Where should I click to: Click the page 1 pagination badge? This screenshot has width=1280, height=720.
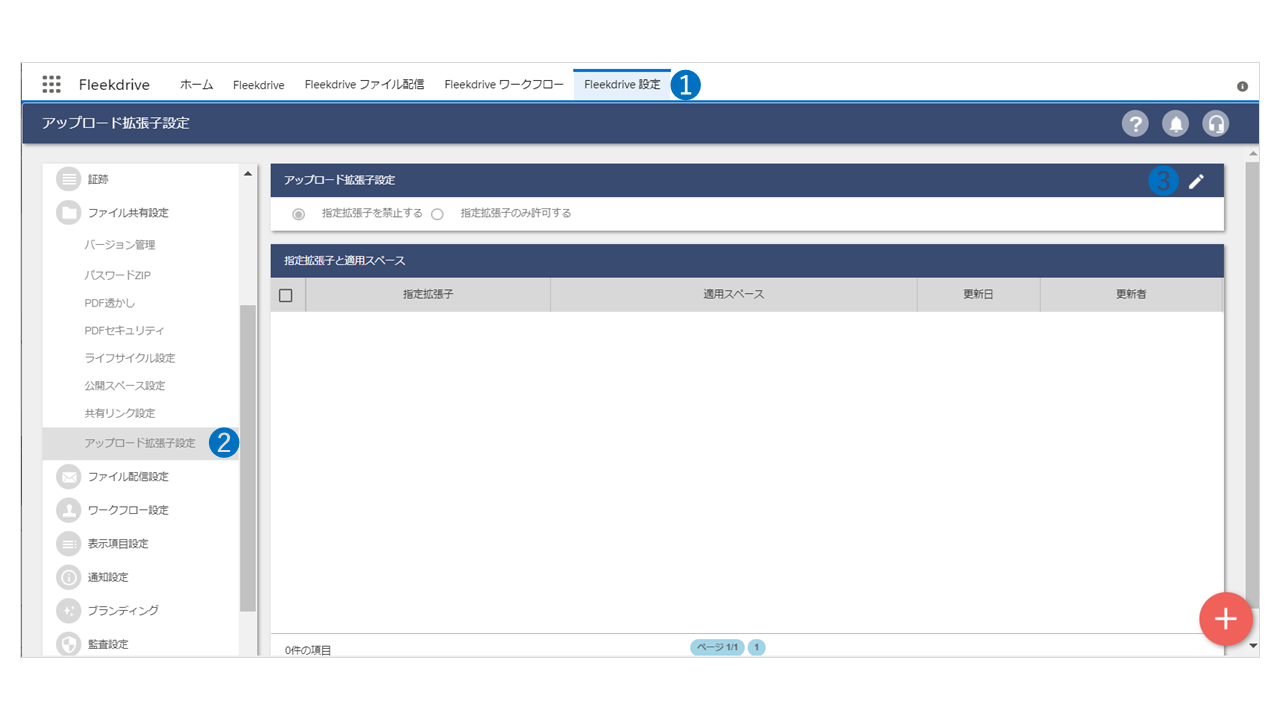point(757,648)
